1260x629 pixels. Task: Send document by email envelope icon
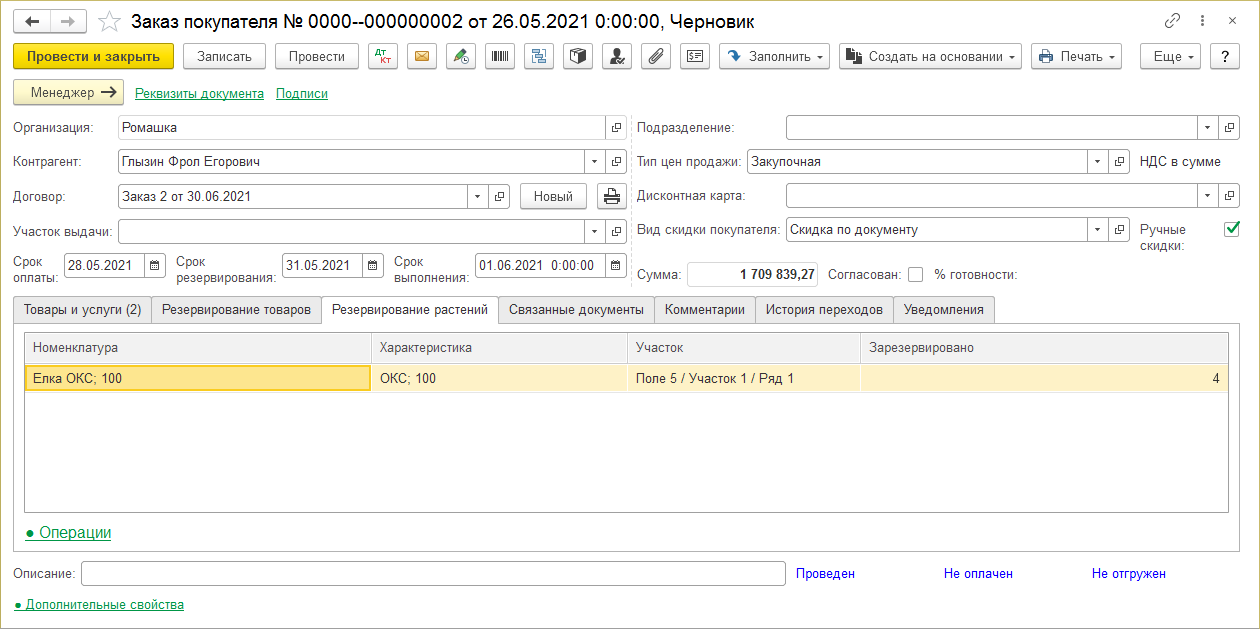pyautogui.click(x=422, y=57)
